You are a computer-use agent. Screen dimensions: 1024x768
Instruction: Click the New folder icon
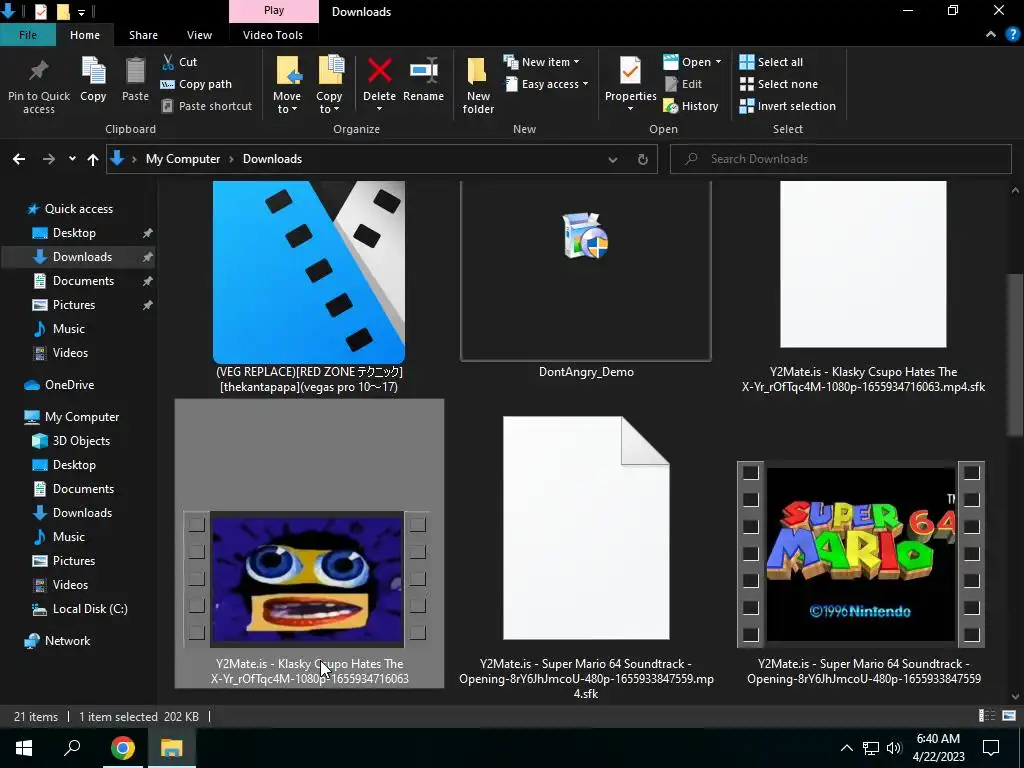coord(478,72)
